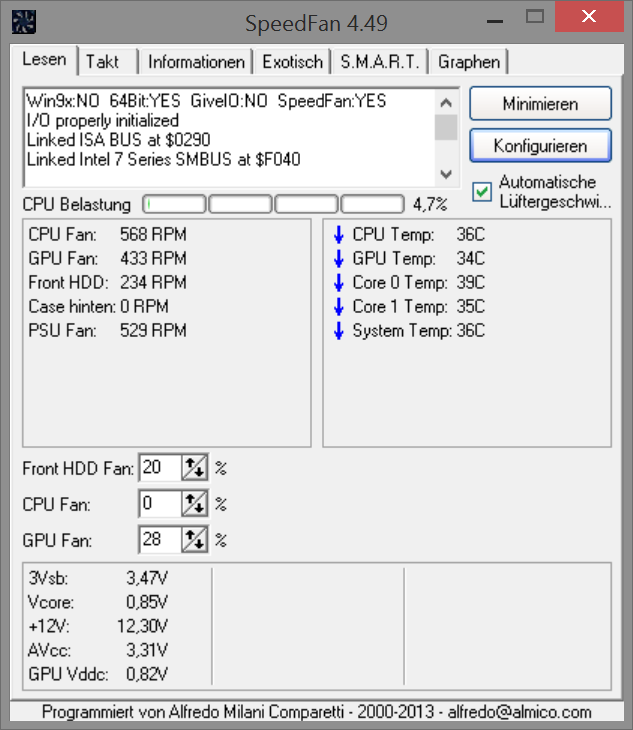Click the log box scroll down arrow
Screen dimensions: 633x730
click(x=446, y=174)
